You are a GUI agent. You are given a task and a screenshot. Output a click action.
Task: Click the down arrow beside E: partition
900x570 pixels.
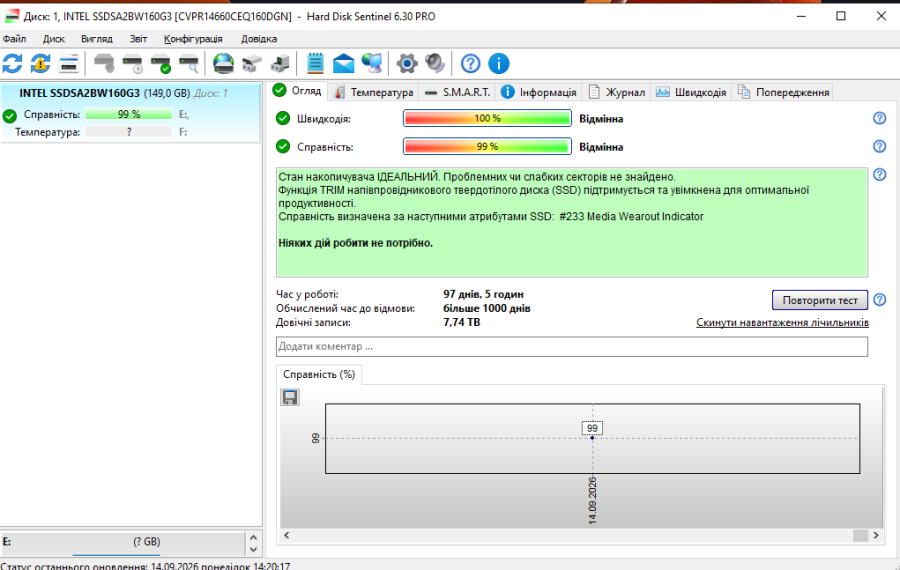coord(253,549)
